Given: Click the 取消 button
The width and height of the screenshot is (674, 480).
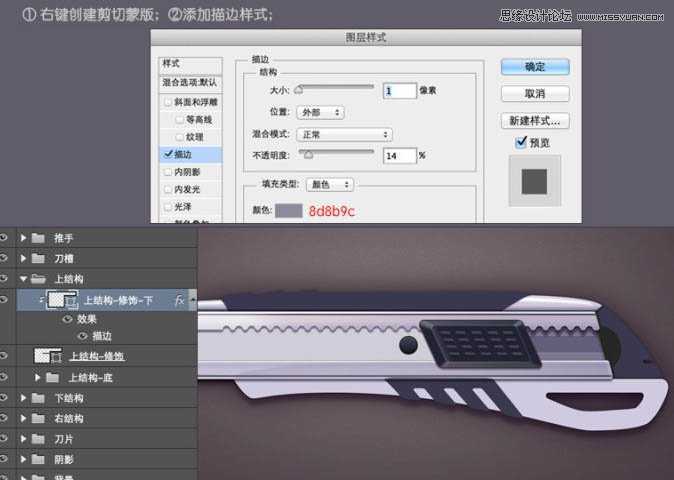Looking at the screenshot, I should tap(535, 94).
